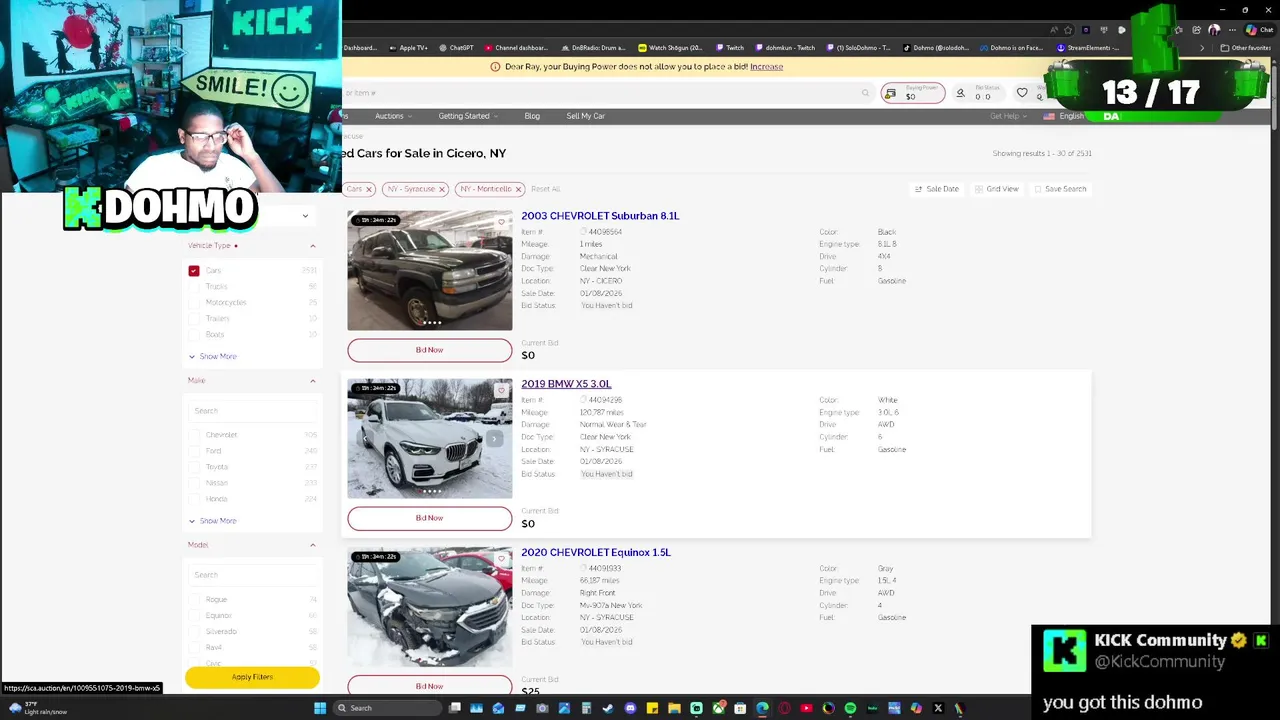Open the Blog menu item
Image resolution: width=1280 pixels, height=720 pixels.
(532, 116)
